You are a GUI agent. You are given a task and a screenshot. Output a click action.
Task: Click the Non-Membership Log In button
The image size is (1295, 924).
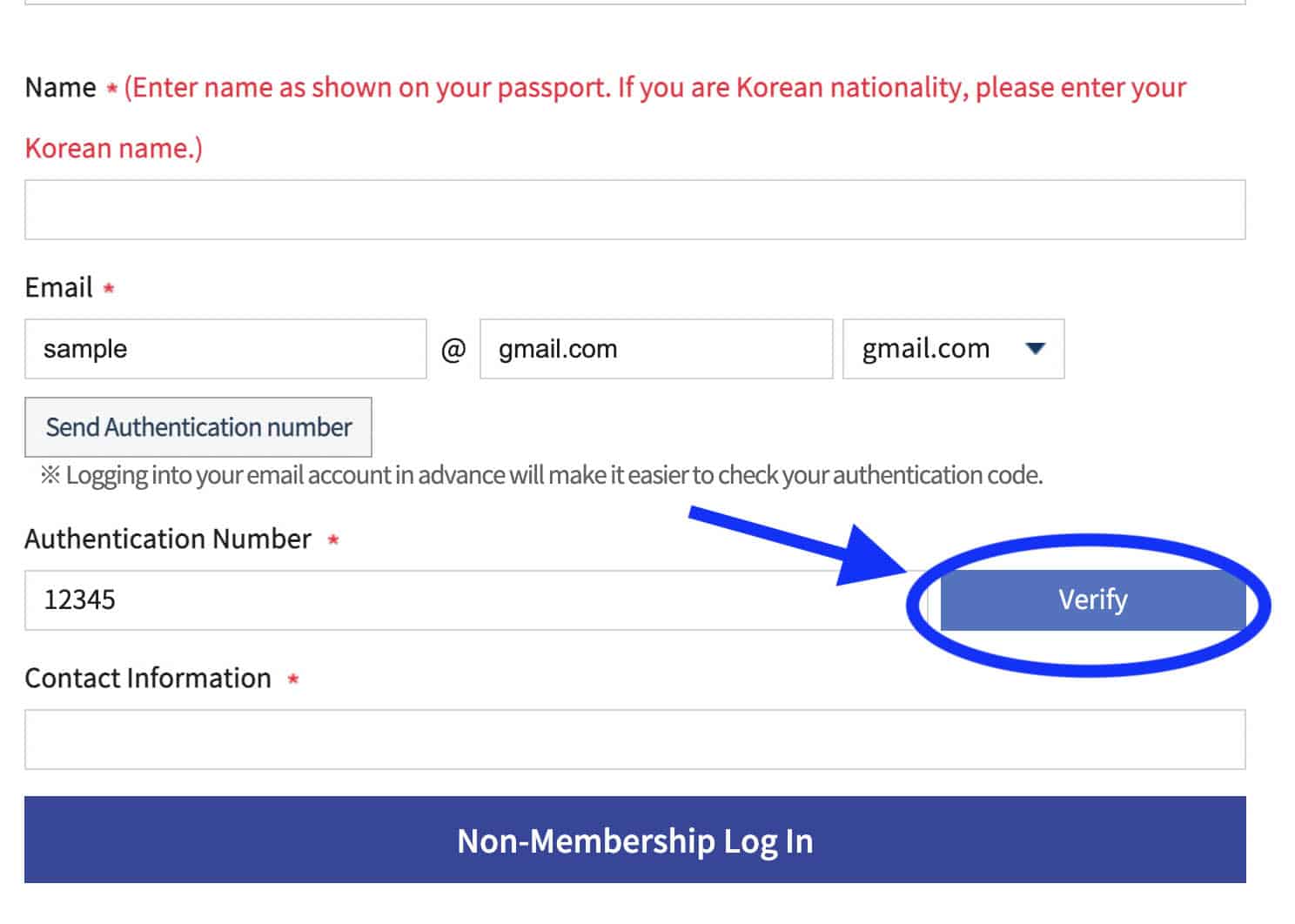pos(634,840)
